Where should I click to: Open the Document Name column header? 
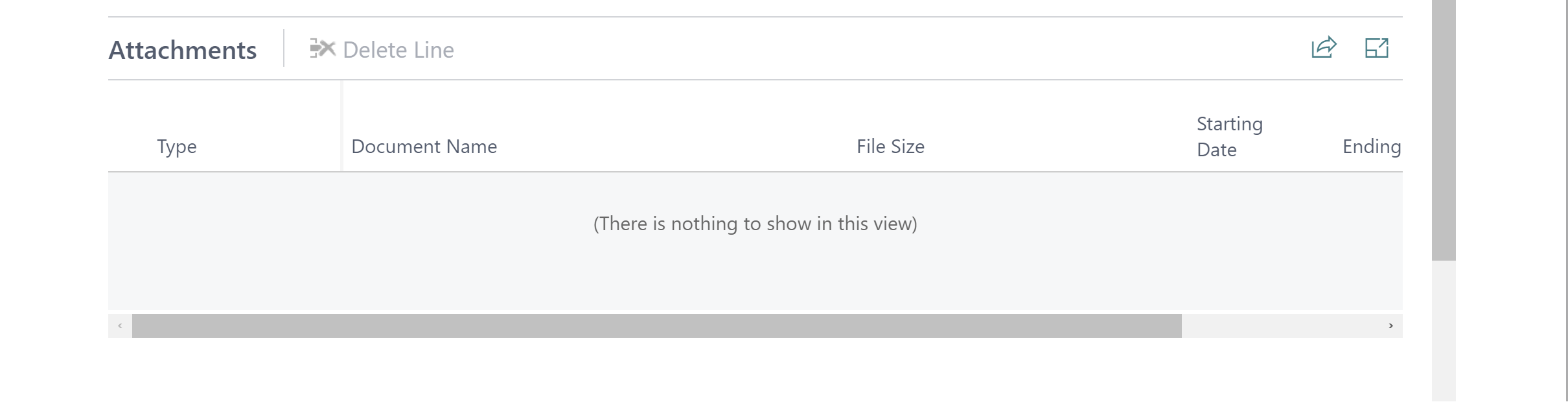[424, 147]
